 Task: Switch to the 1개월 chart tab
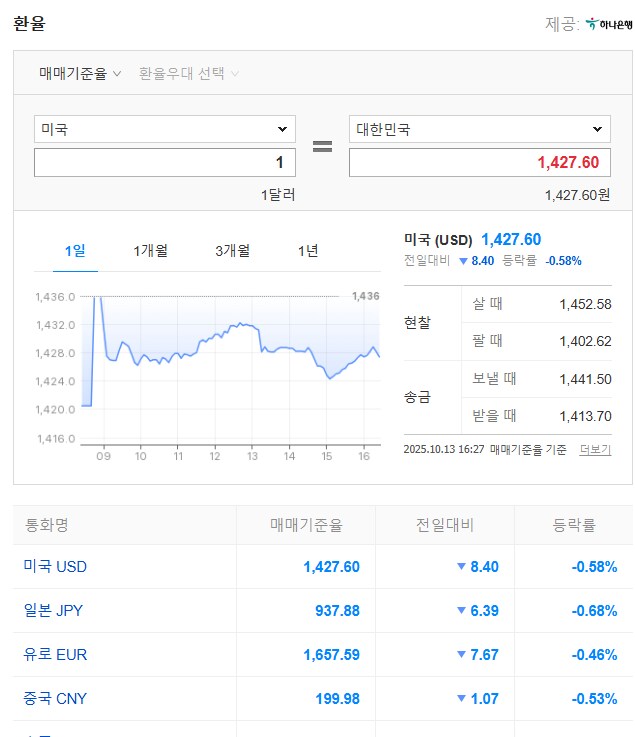151,251
